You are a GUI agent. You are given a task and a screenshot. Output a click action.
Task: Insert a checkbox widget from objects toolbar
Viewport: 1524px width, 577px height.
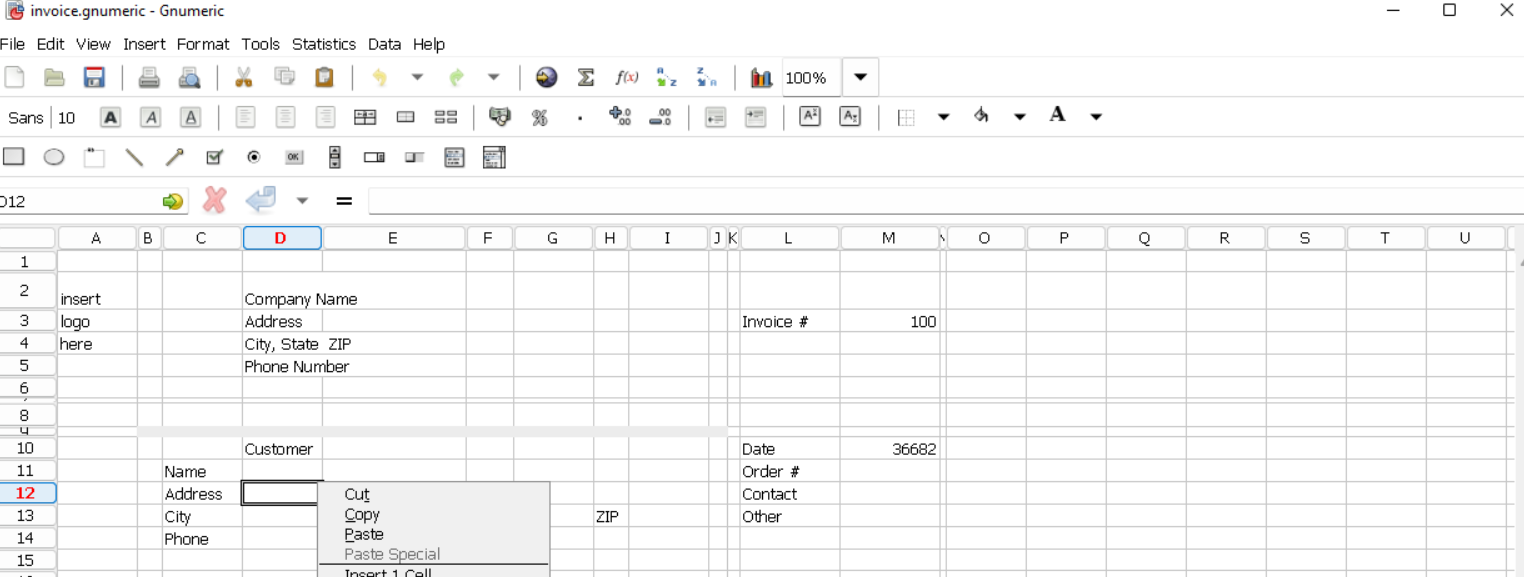pyautogui.click(x=214, y=157)
